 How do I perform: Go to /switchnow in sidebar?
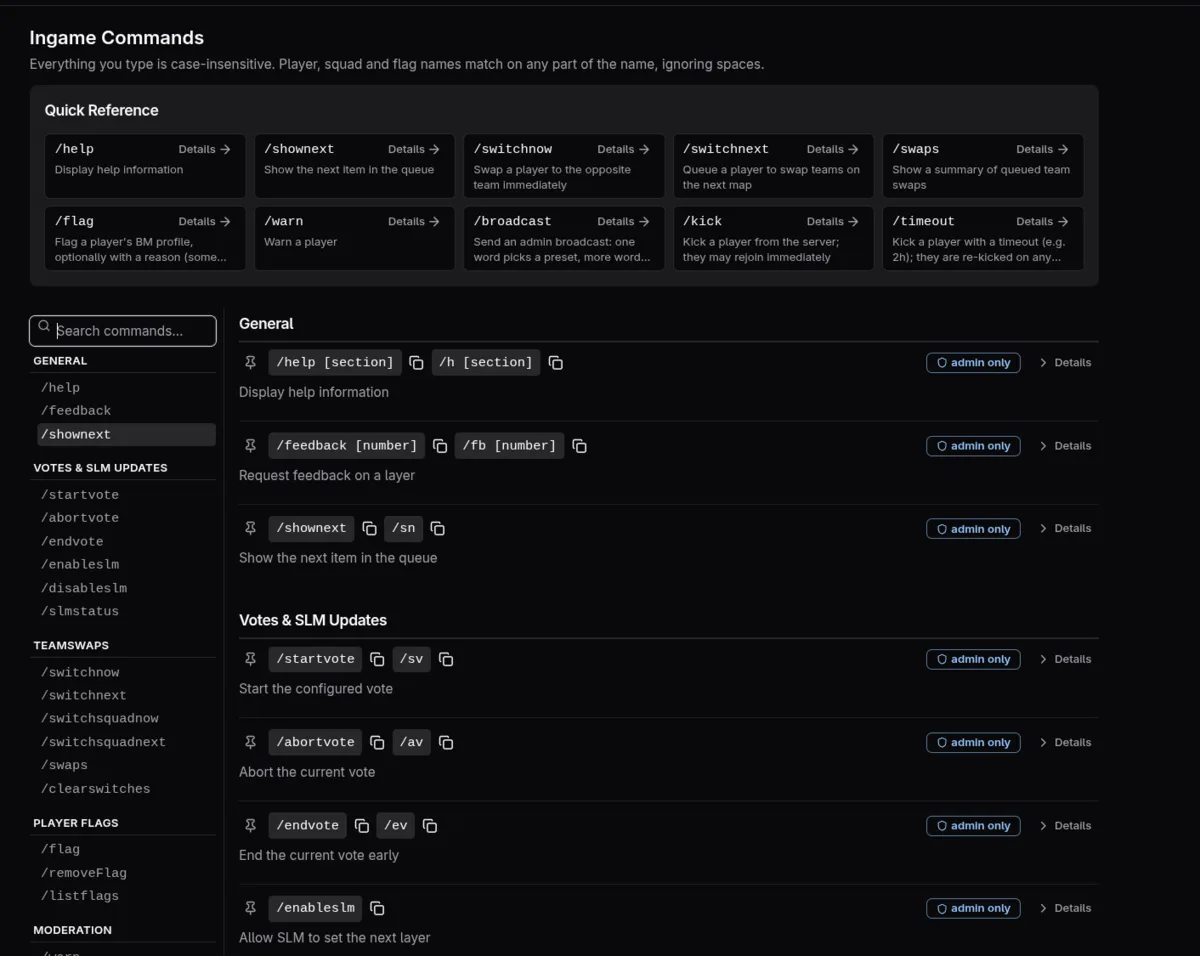pos(126,672)
